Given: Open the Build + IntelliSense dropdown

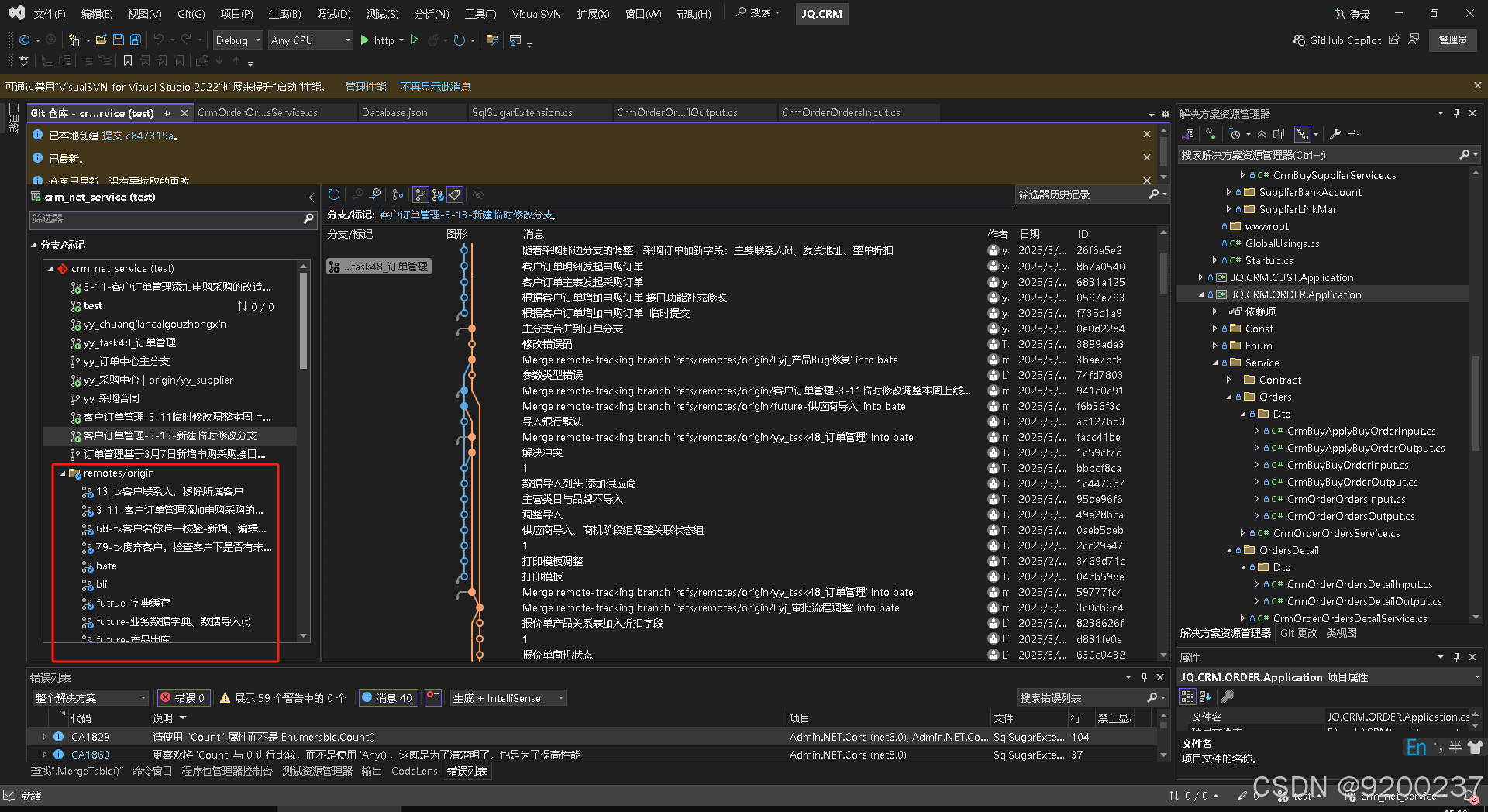Looking at the screenshot, I should coord(508,698).
